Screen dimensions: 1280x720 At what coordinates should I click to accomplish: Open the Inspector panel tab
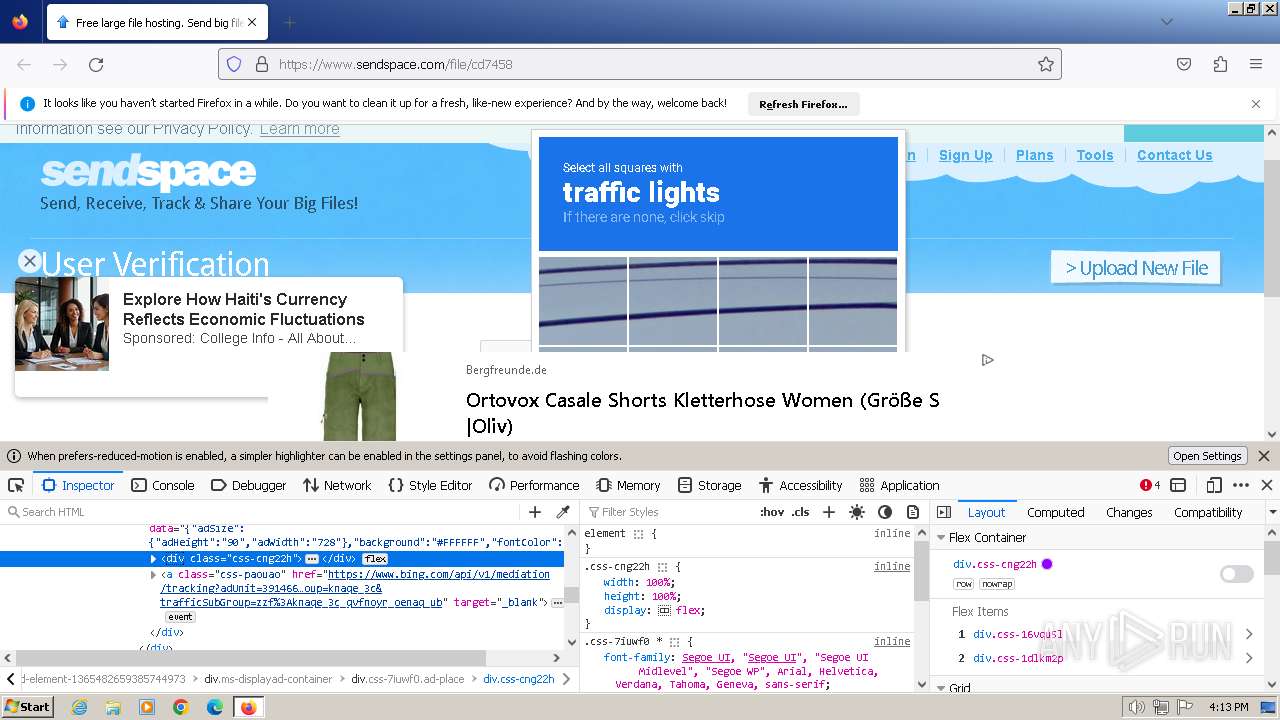78,485
